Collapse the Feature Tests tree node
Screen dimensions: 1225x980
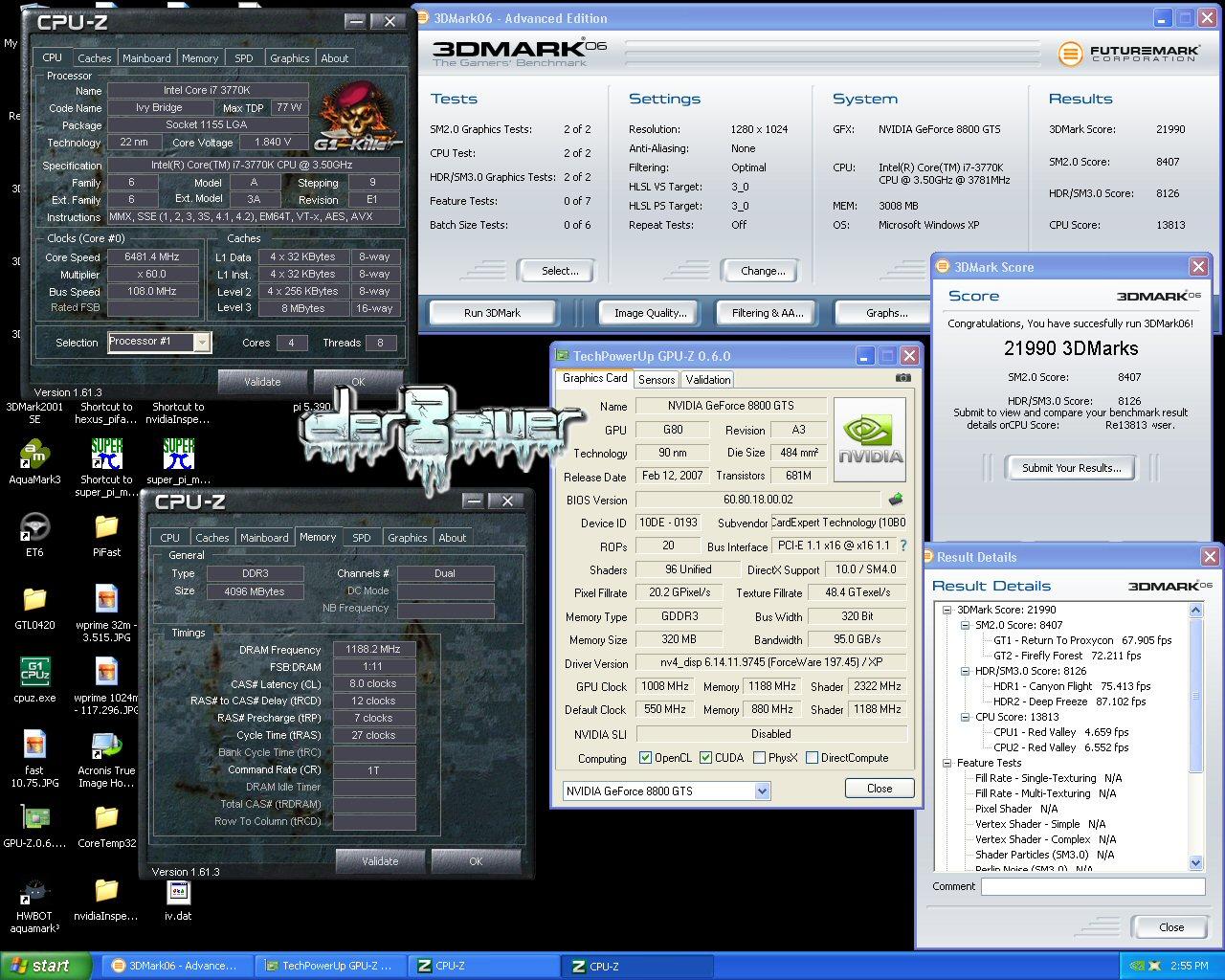(x=947, y=763)
